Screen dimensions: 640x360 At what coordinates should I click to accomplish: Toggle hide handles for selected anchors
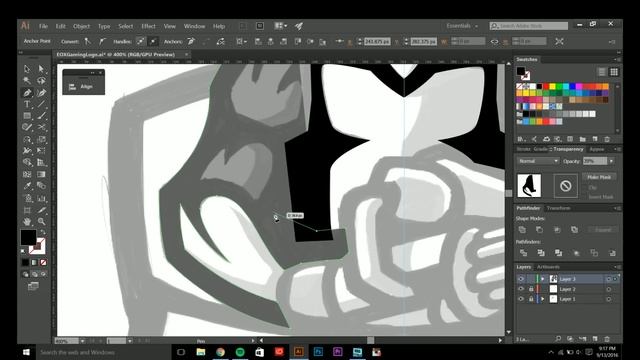click(153, 41)
